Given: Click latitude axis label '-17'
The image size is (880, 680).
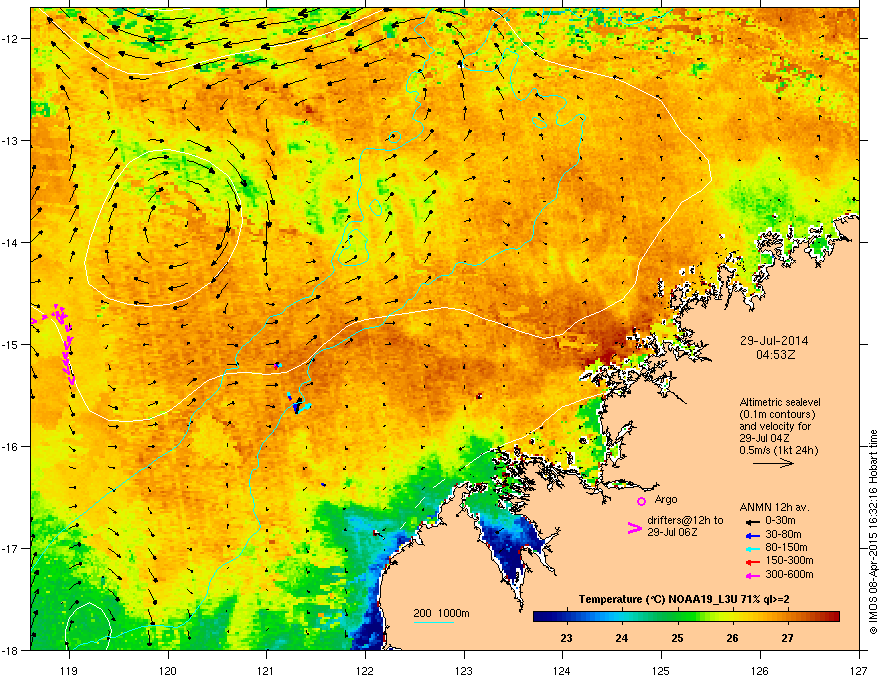Looking at the screenshot, I should tap(10, 548).
